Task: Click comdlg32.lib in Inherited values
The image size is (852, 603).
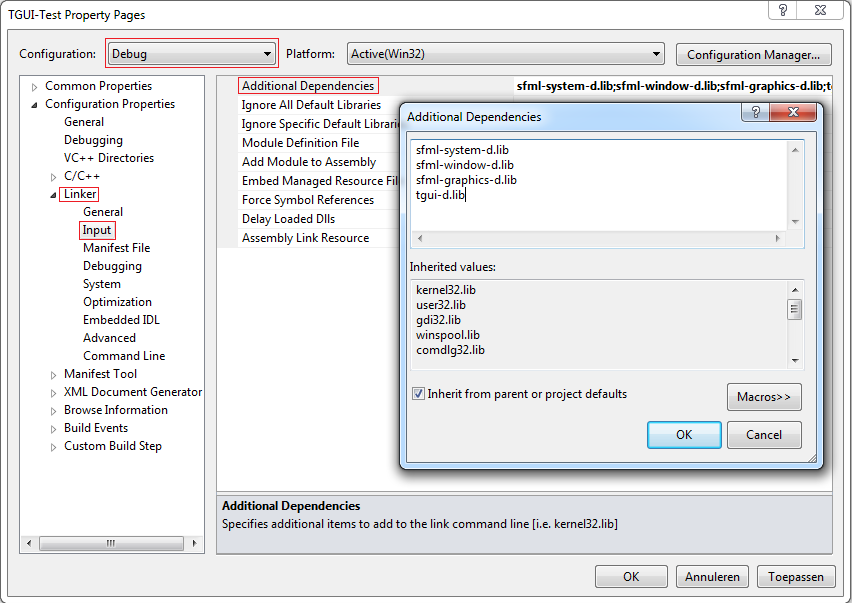Action: pyautogui.click(x=450, y=350)
